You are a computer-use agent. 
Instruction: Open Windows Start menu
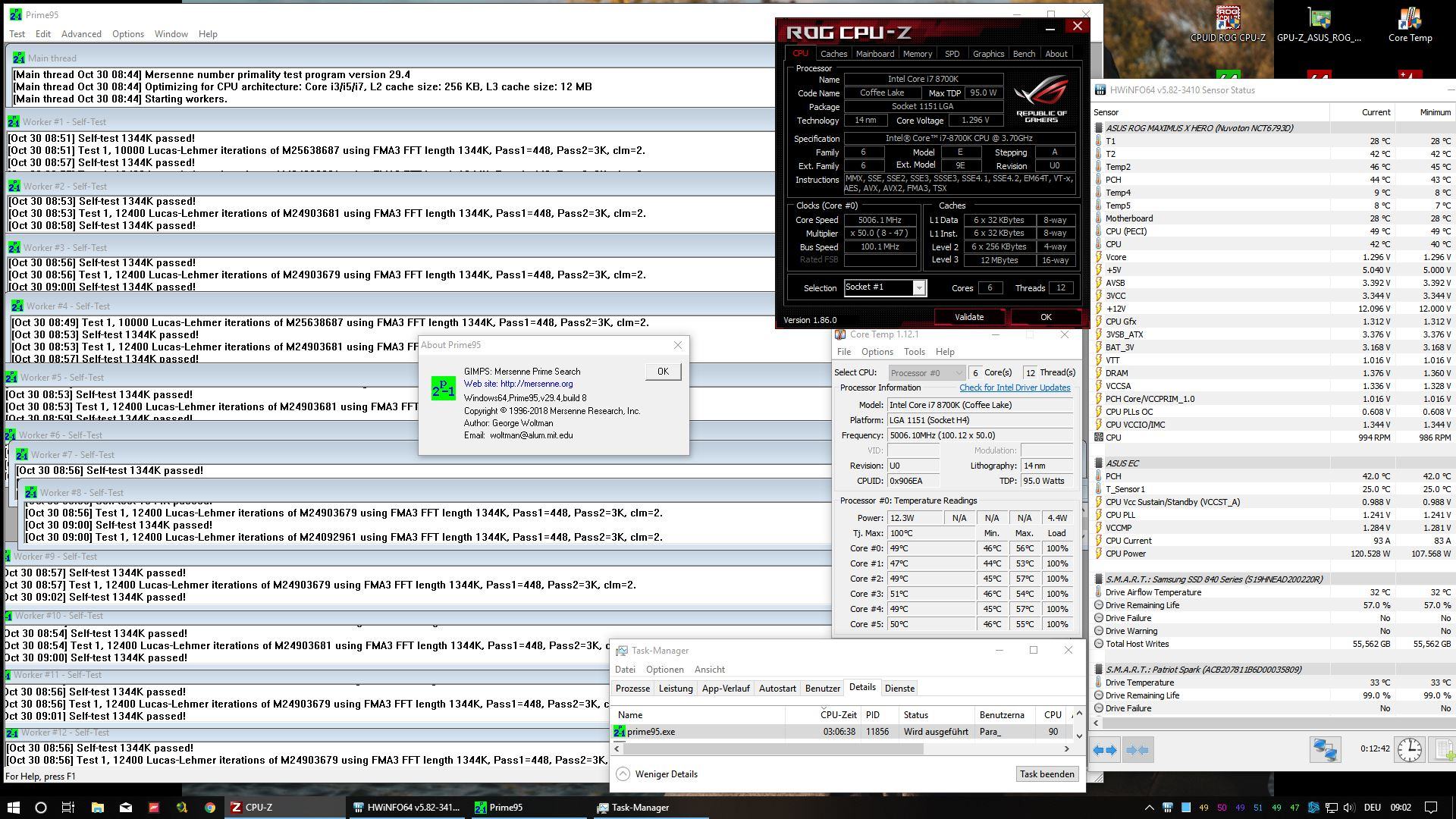tap(14, 808)
